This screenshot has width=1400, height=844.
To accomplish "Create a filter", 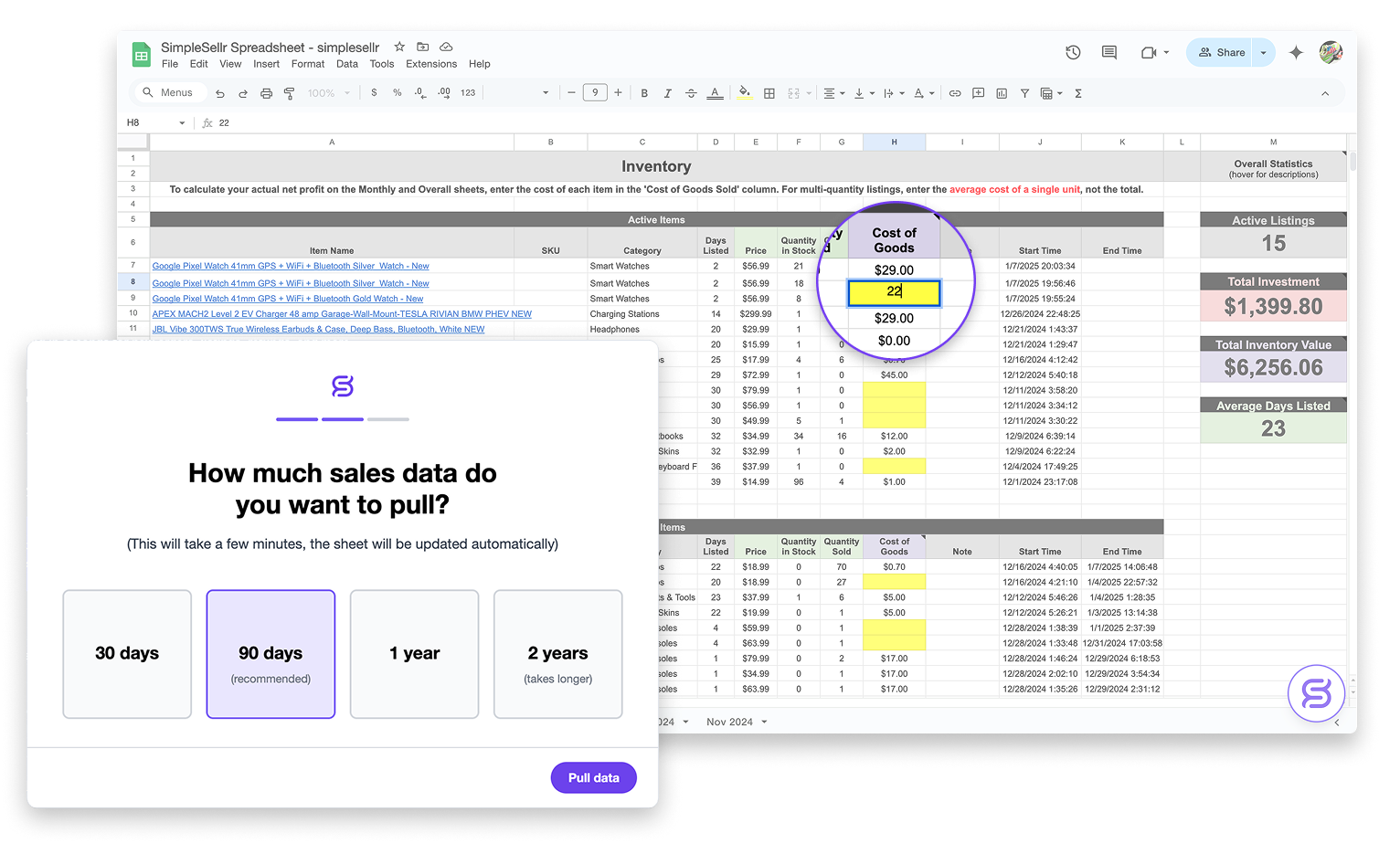I will pos(1024,93).
